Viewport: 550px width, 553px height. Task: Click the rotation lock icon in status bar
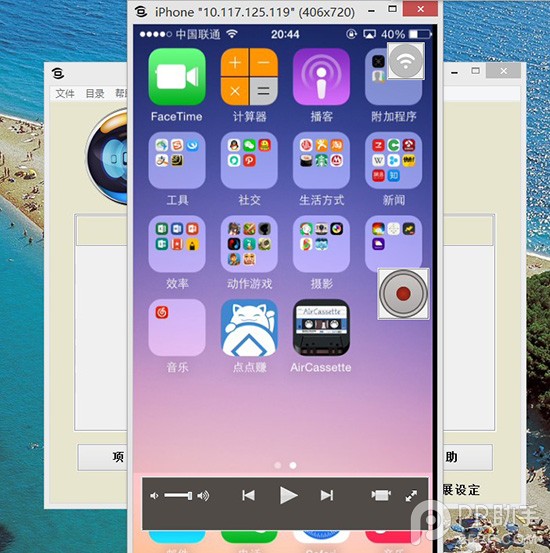click(351, 34)
